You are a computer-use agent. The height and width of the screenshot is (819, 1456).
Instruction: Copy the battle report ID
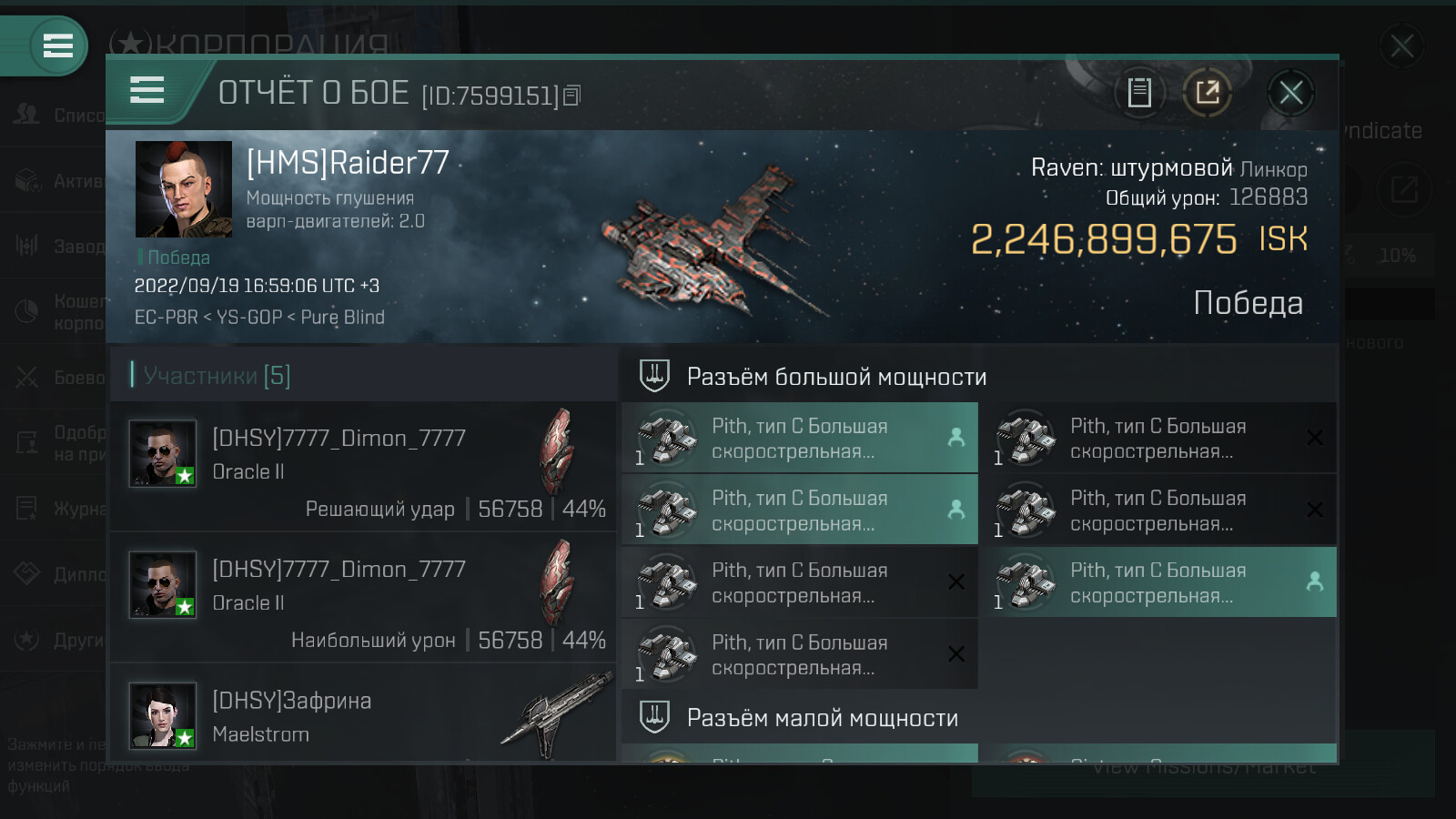click(572, 96)
